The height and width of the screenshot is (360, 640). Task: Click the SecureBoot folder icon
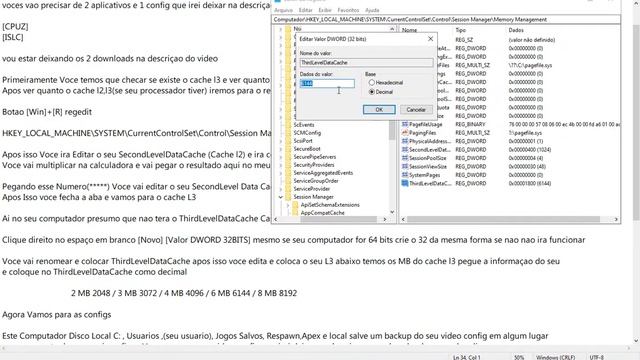click(x=288, y=149)
